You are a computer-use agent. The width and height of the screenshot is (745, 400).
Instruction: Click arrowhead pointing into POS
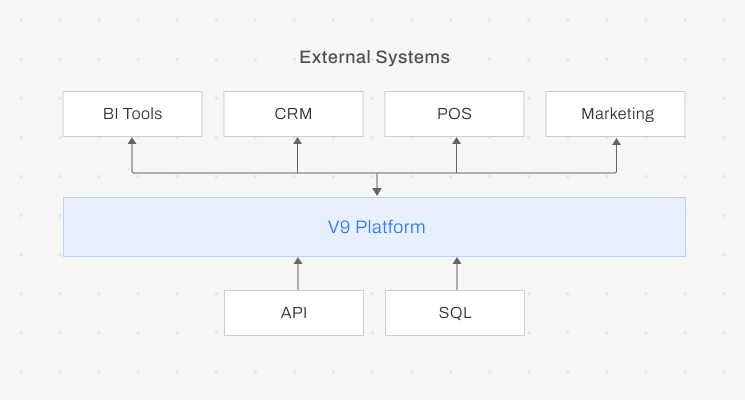[x=457, y=142]
